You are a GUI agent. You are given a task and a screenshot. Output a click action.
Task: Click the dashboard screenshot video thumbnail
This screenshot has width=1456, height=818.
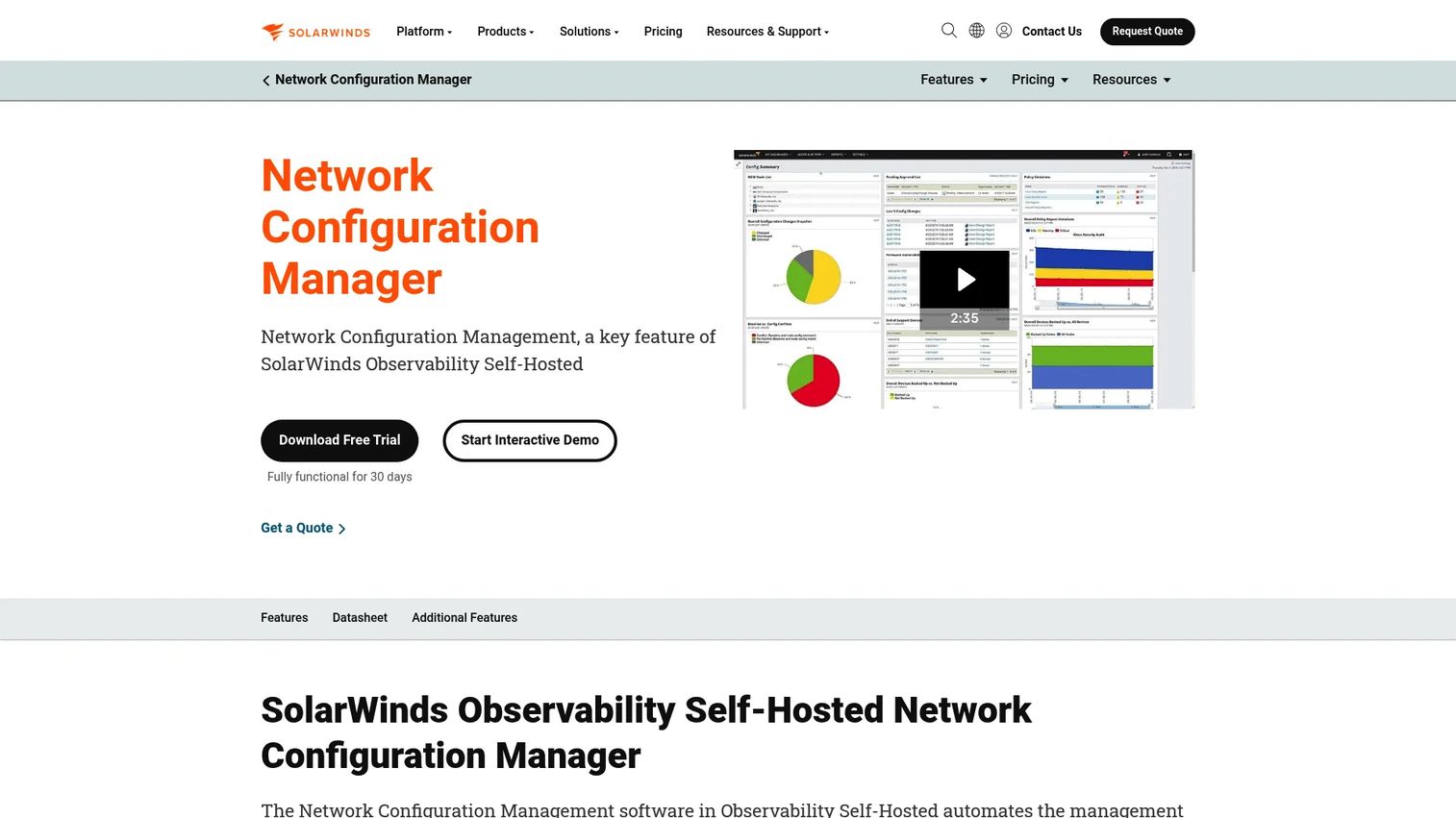[x=965, y=280]
